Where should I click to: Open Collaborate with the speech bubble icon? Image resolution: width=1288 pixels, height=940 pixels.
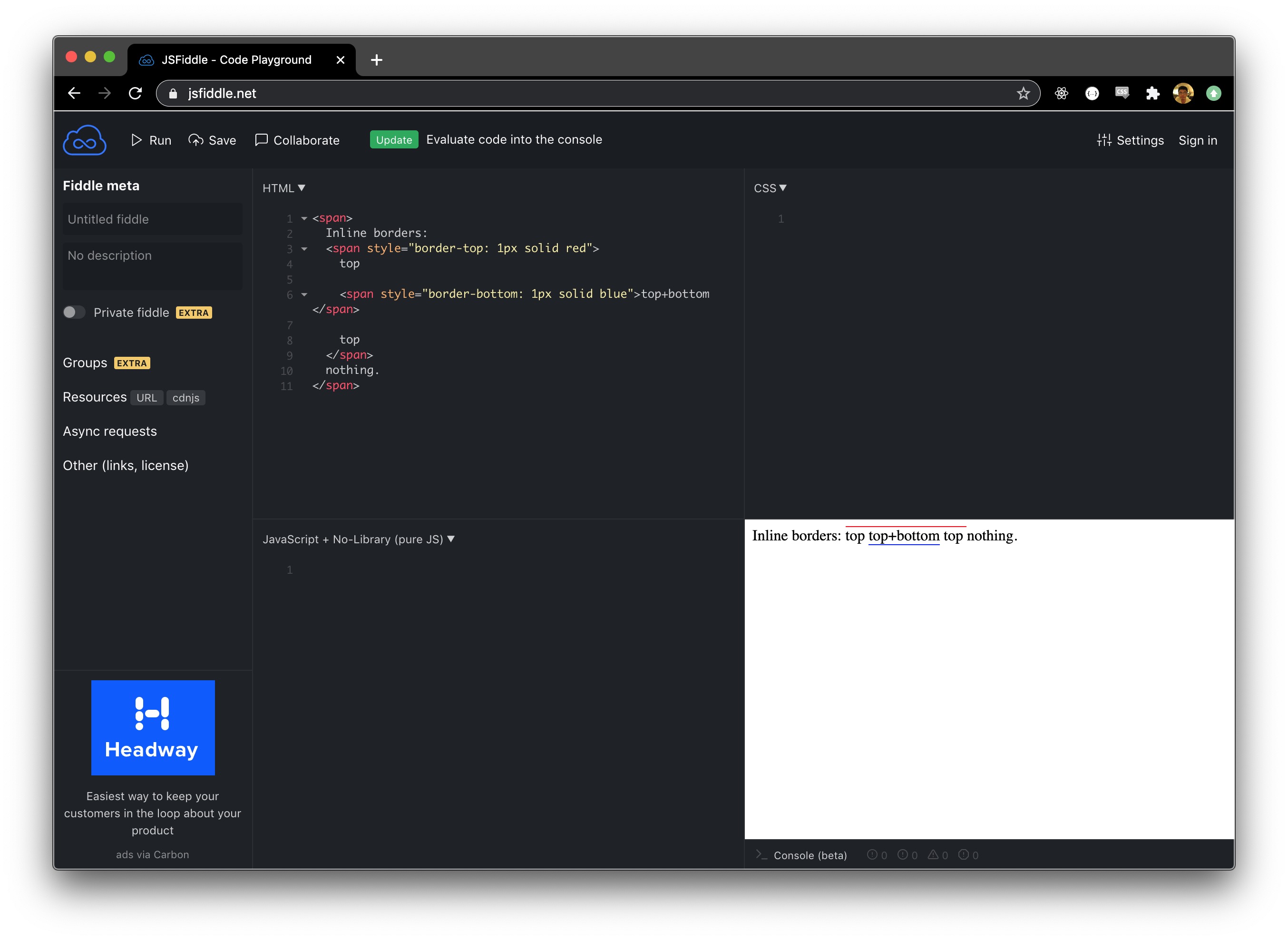tap(262, 140)
